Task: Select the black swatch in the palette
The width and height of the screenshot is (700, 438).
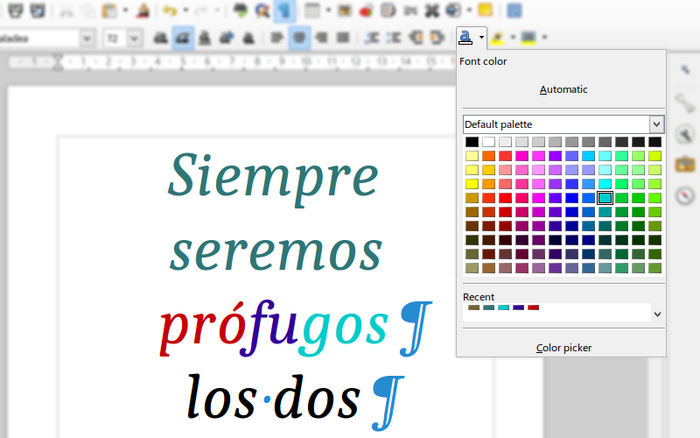Action: click(x=472, y=142)
